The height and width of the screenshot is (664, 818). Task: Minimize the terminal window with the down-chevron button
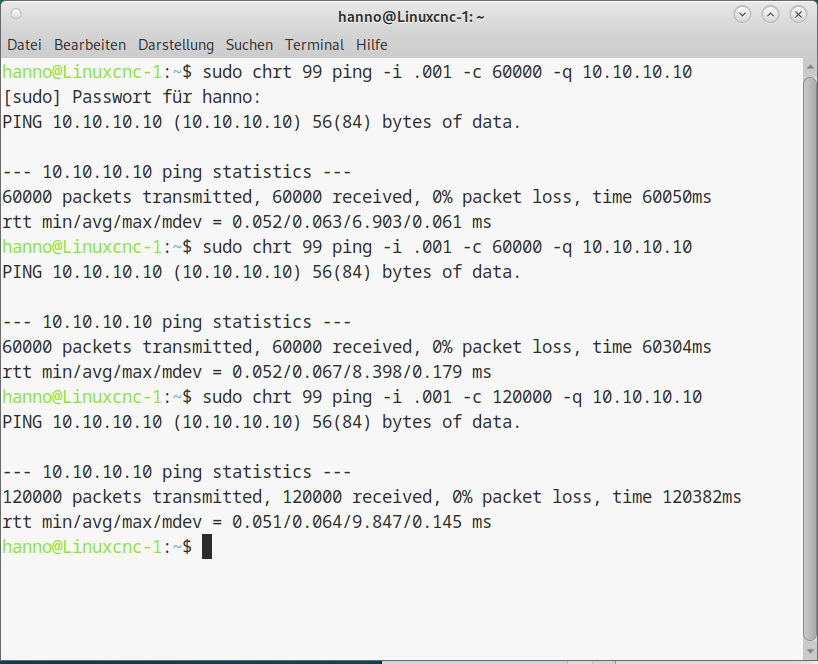[x=742, y=15]
